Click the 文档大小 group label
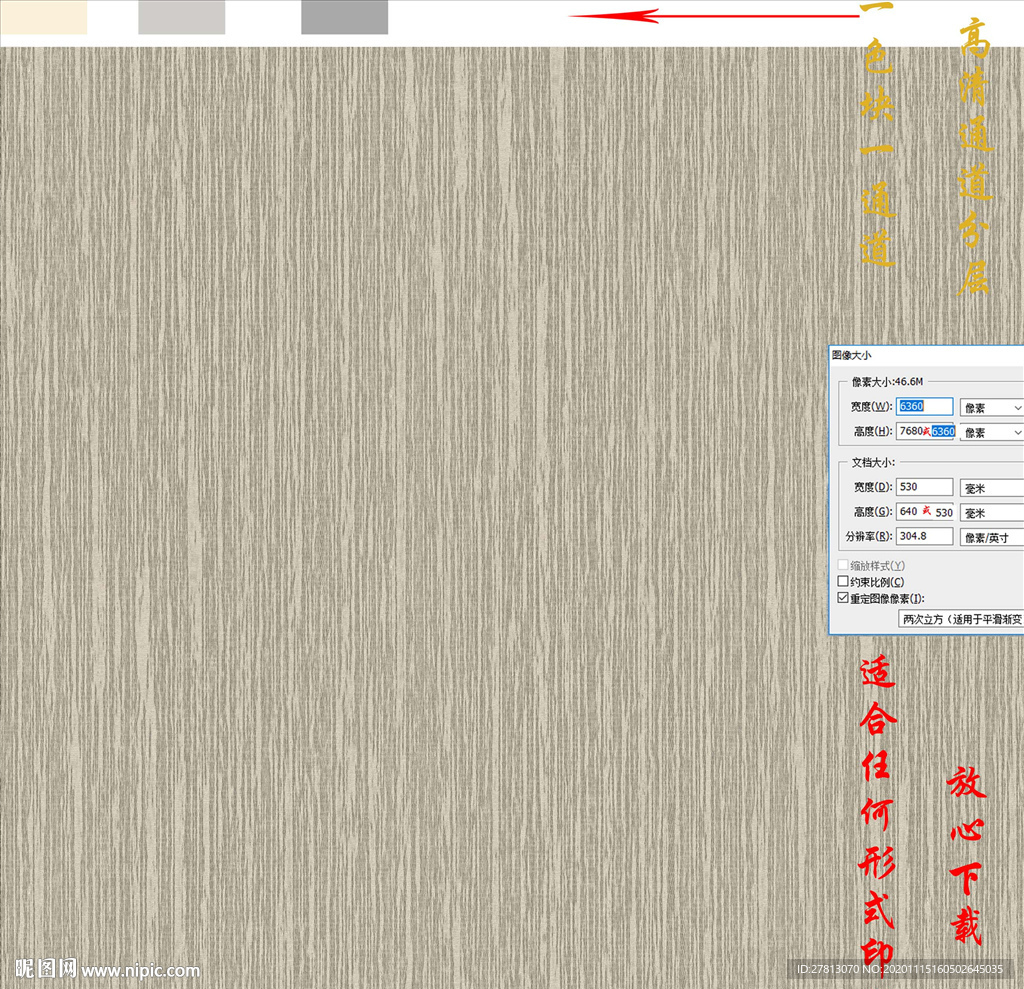 (872, 462)
